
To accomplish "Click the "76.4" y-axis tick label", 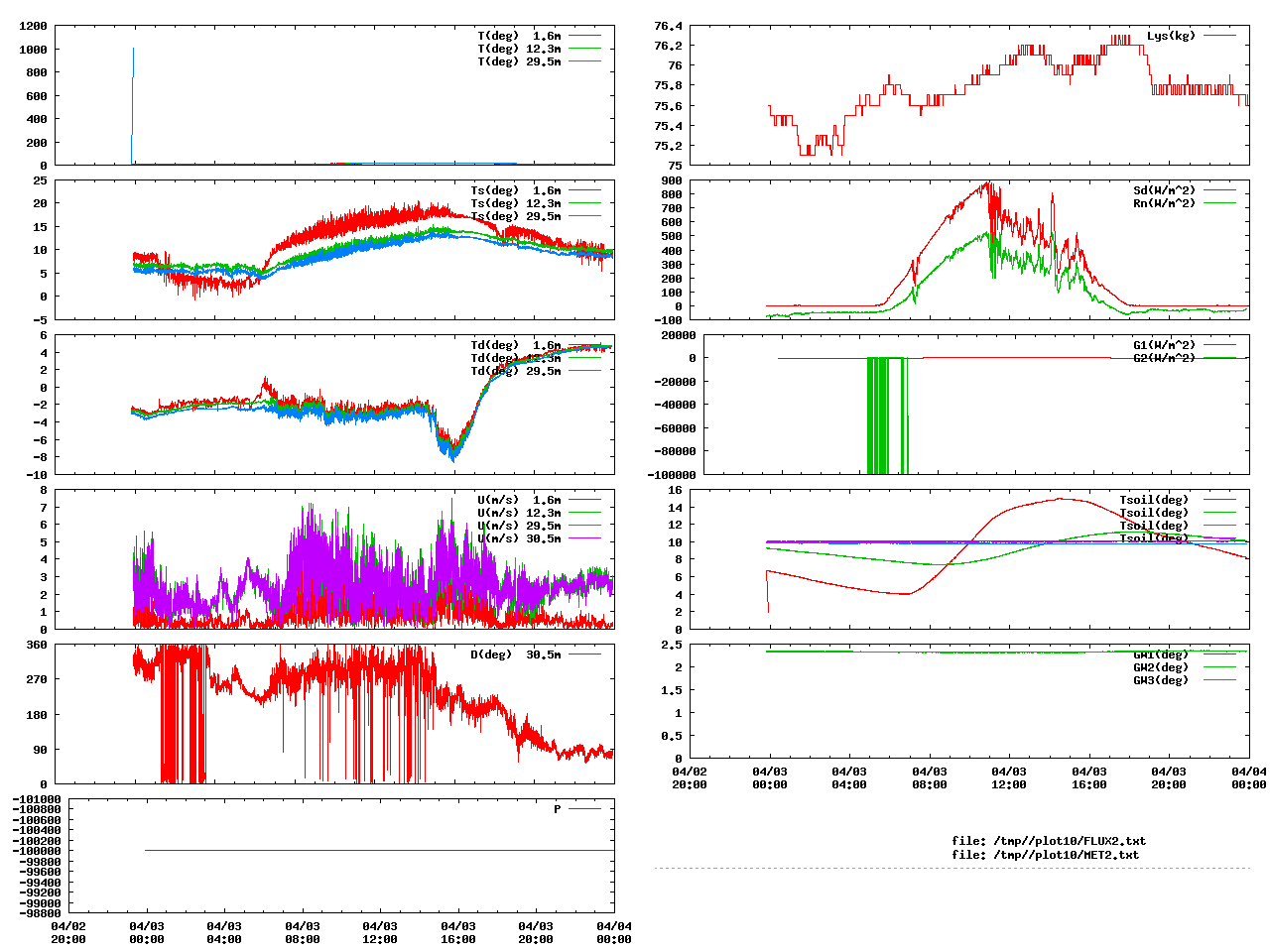I will (668, 26).
